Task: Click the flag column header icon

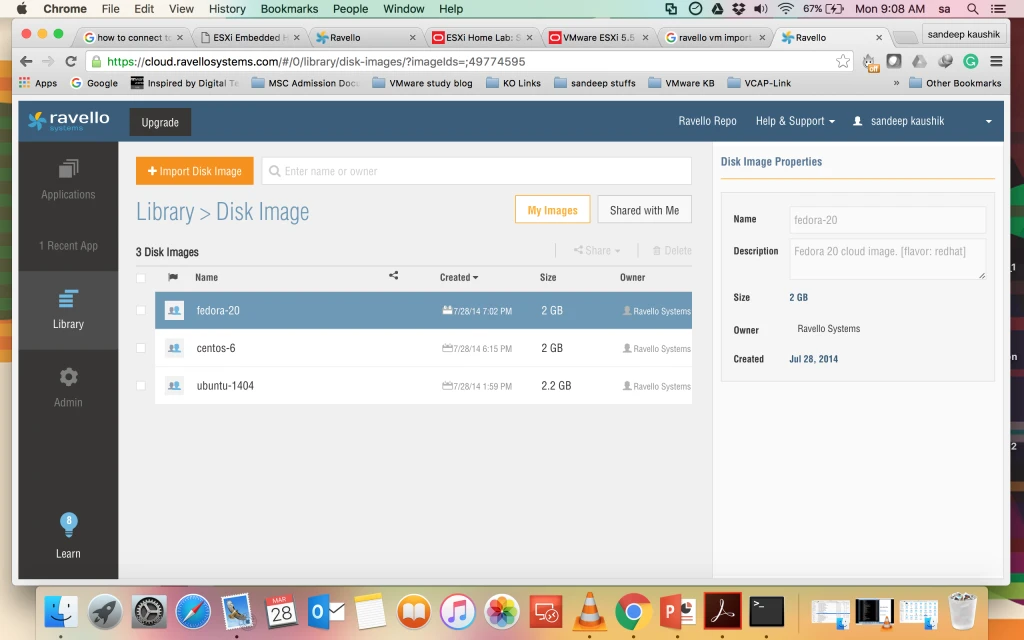Action: pos(173,277)
